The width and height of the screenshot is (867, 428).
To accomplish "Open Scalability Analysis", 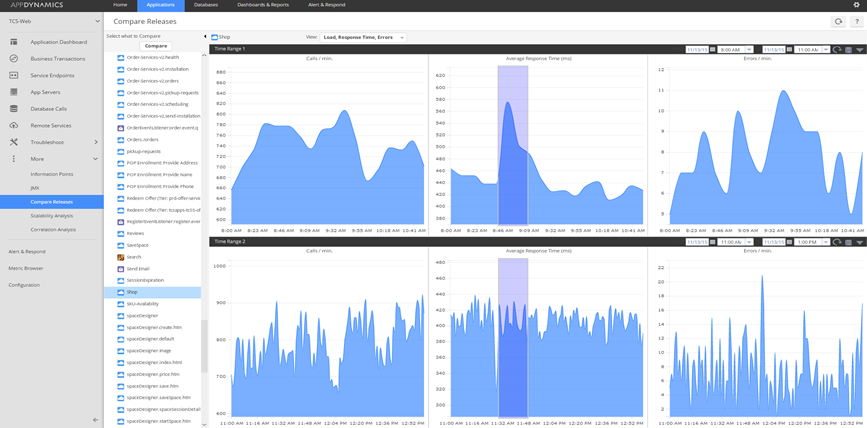I will [51, 216].
